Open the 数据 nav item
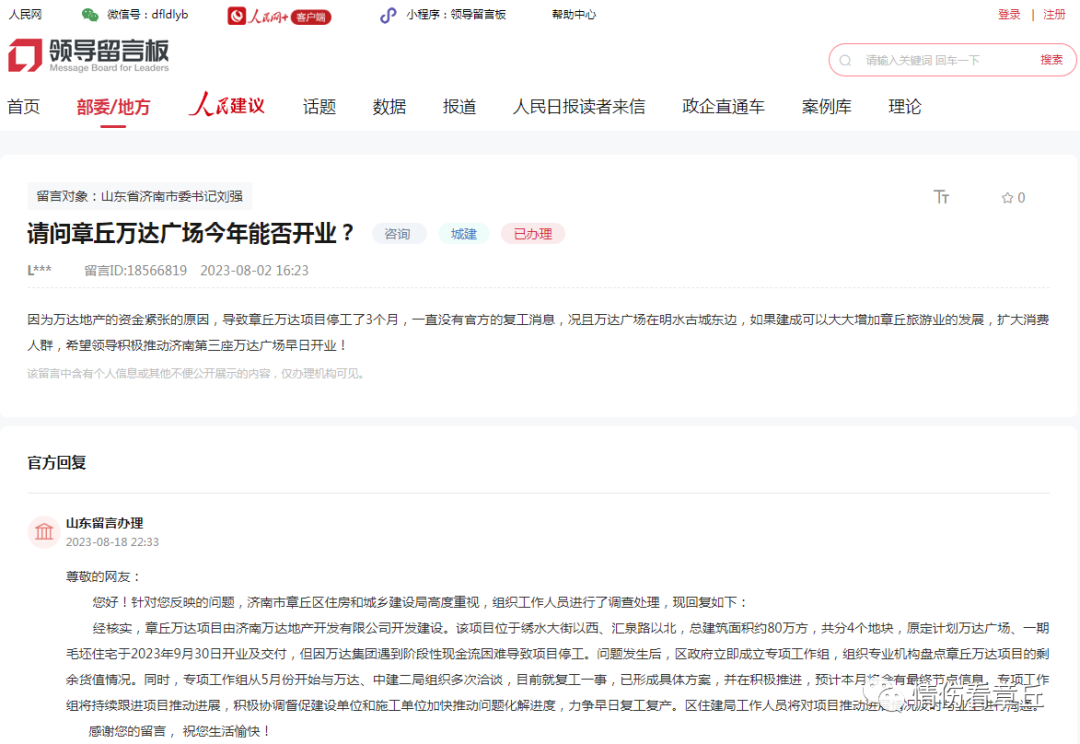The image size is (1080, 744). (389, 107)
